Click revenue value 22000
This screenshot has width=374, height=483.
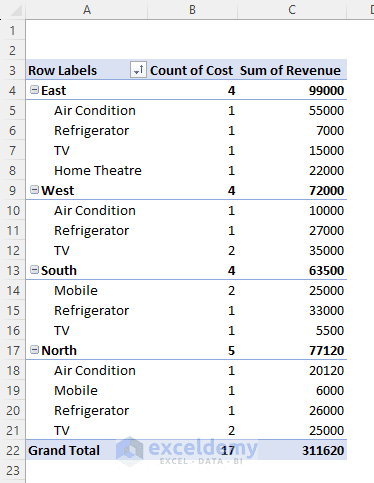point(326,170)
